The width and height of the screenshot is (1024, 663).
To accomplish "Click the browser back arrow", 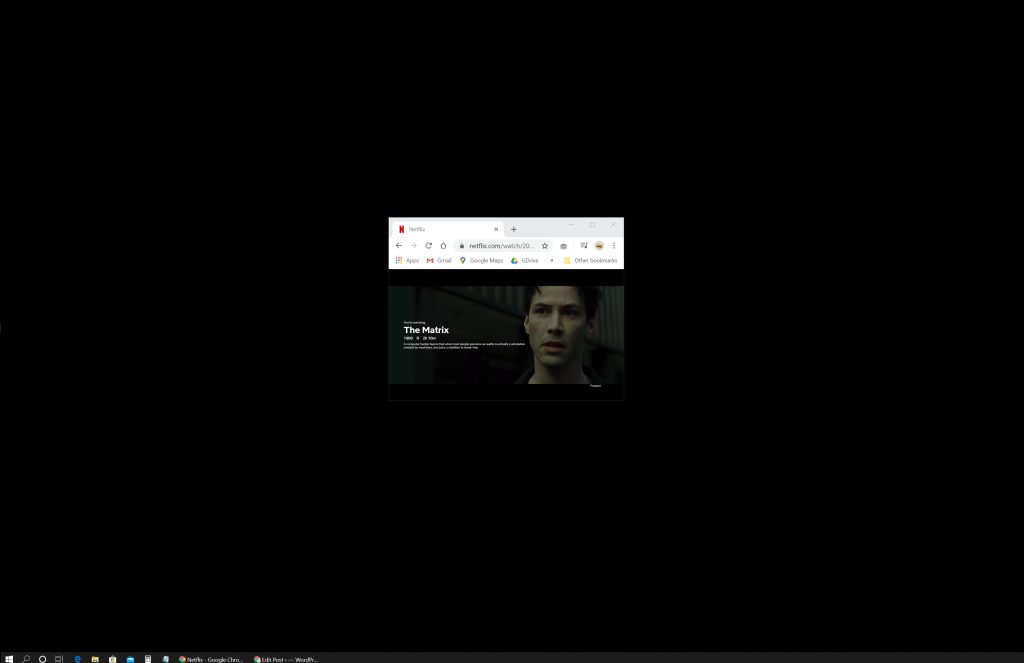I will (399, 245).
